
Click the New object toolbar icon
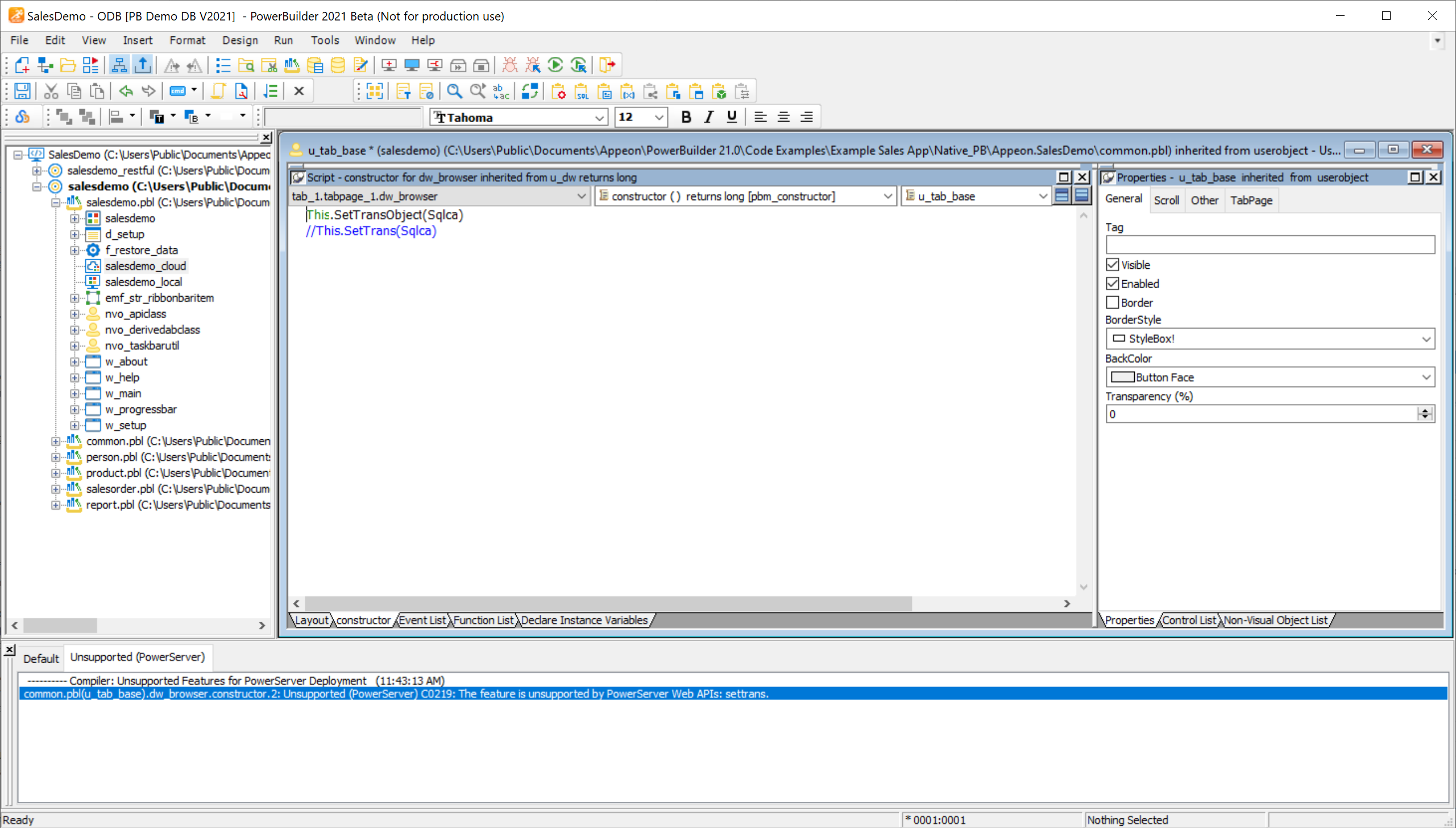click(x=22, y=65)
